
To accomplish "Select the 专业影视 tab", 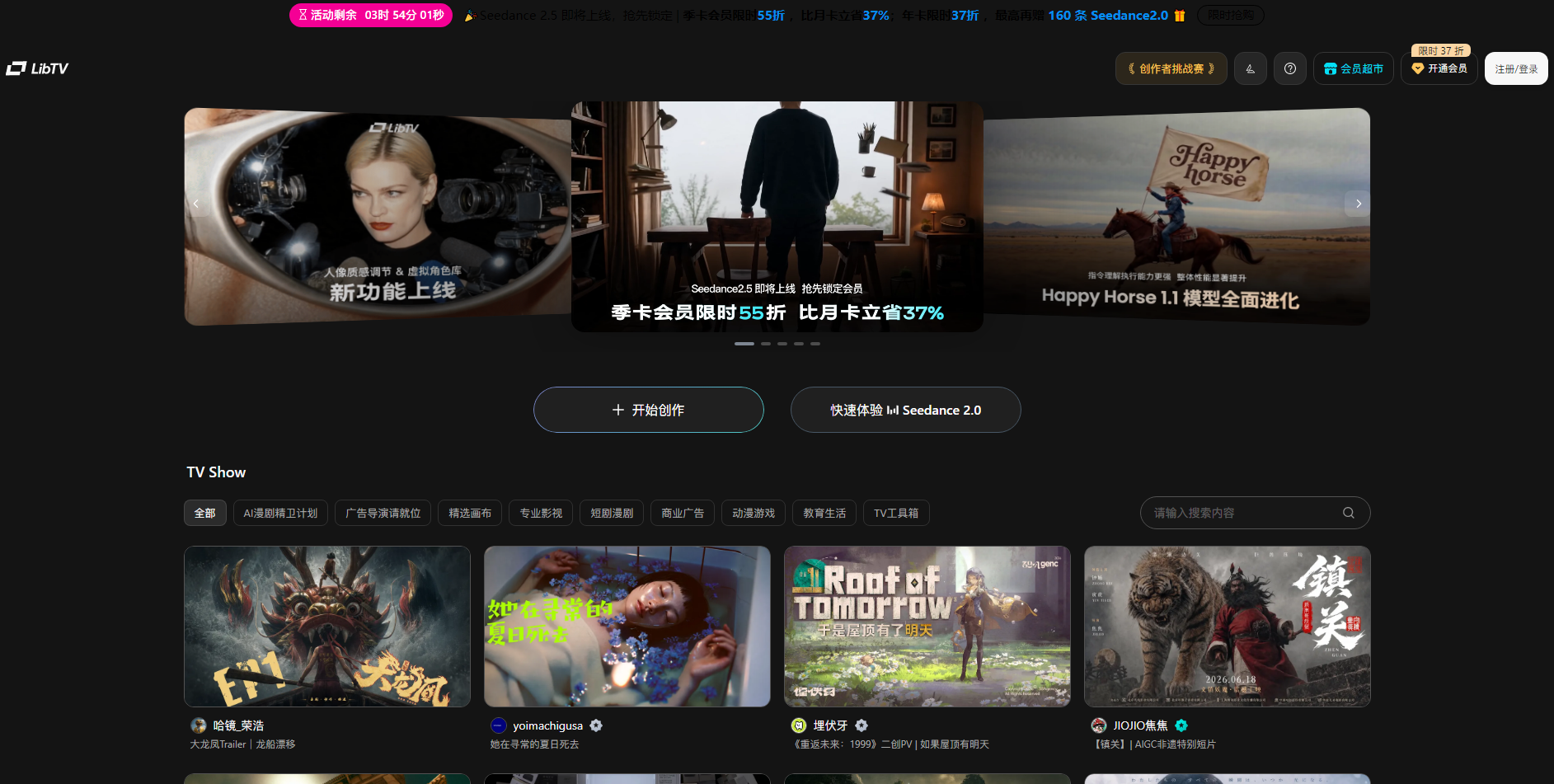I will [x=541, y=513].
